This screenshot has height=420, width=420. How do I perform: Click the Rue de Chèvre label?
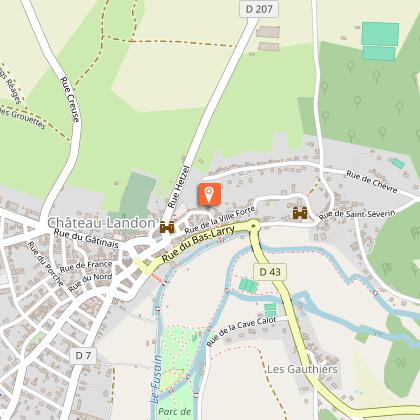[x=372, y=182]
